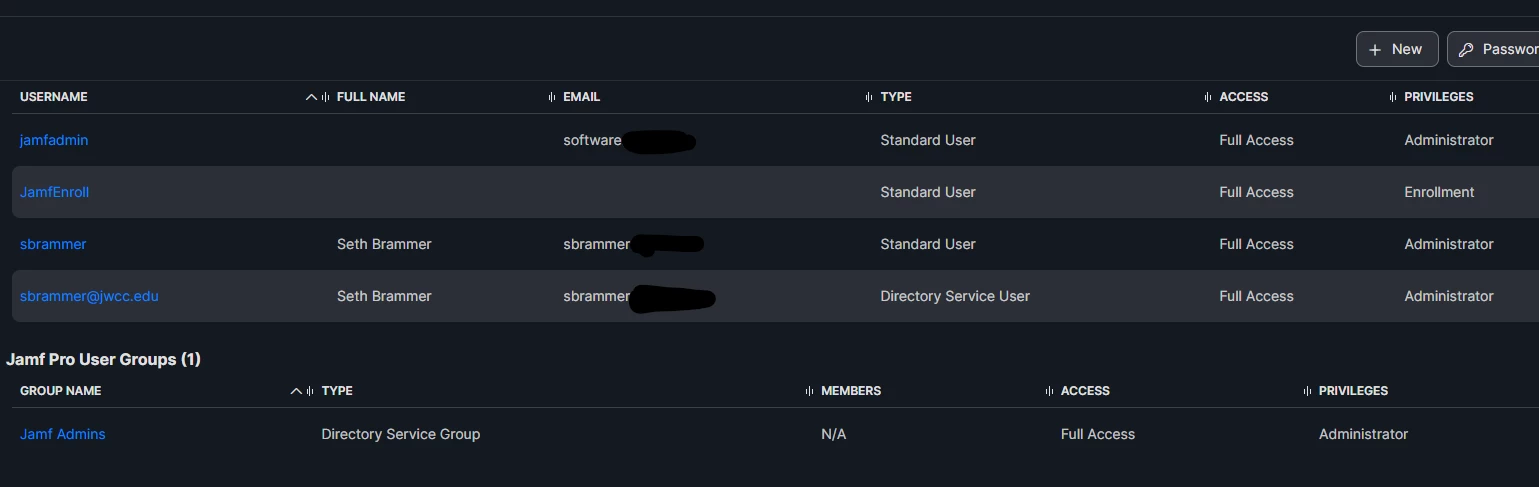Click the Jamf Pro User Groups heading

(104, 359)
